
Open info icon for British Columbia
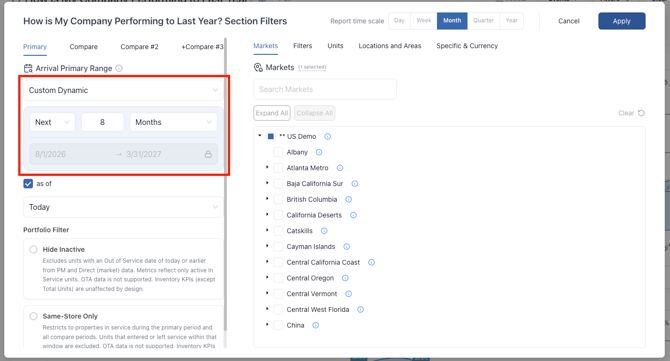[x=348, y=200]
